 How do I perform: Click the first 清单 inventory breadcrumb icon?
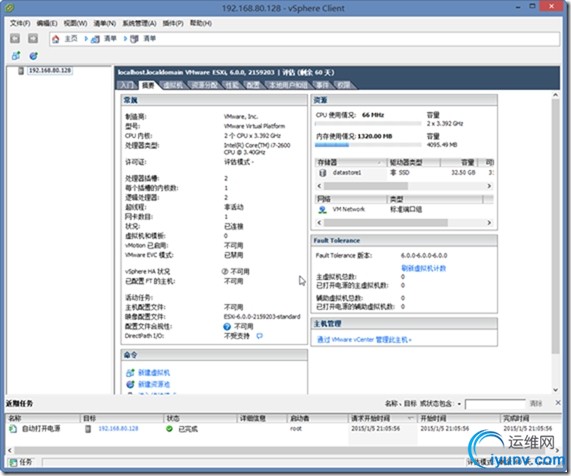pyautogui.click(x=95, y=39)
